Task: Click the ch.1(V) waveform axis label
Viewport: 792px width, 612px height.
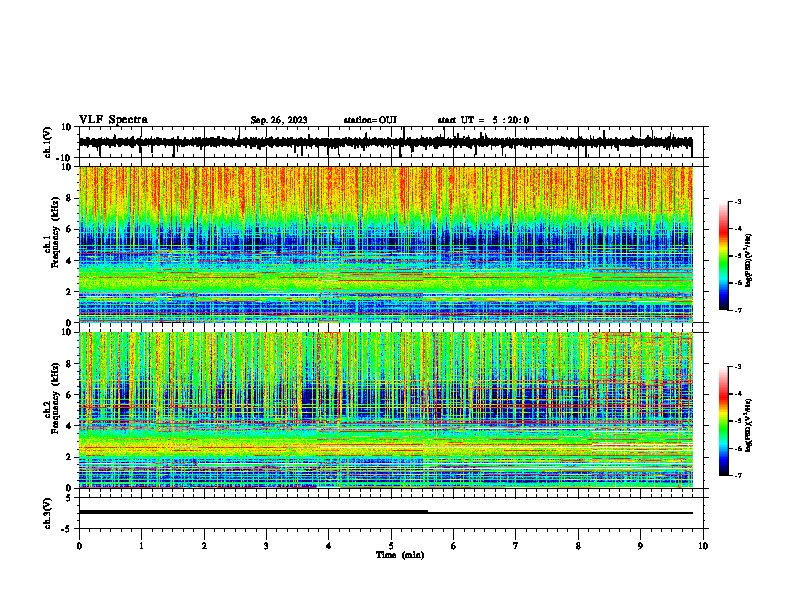Action: [48, 142]
